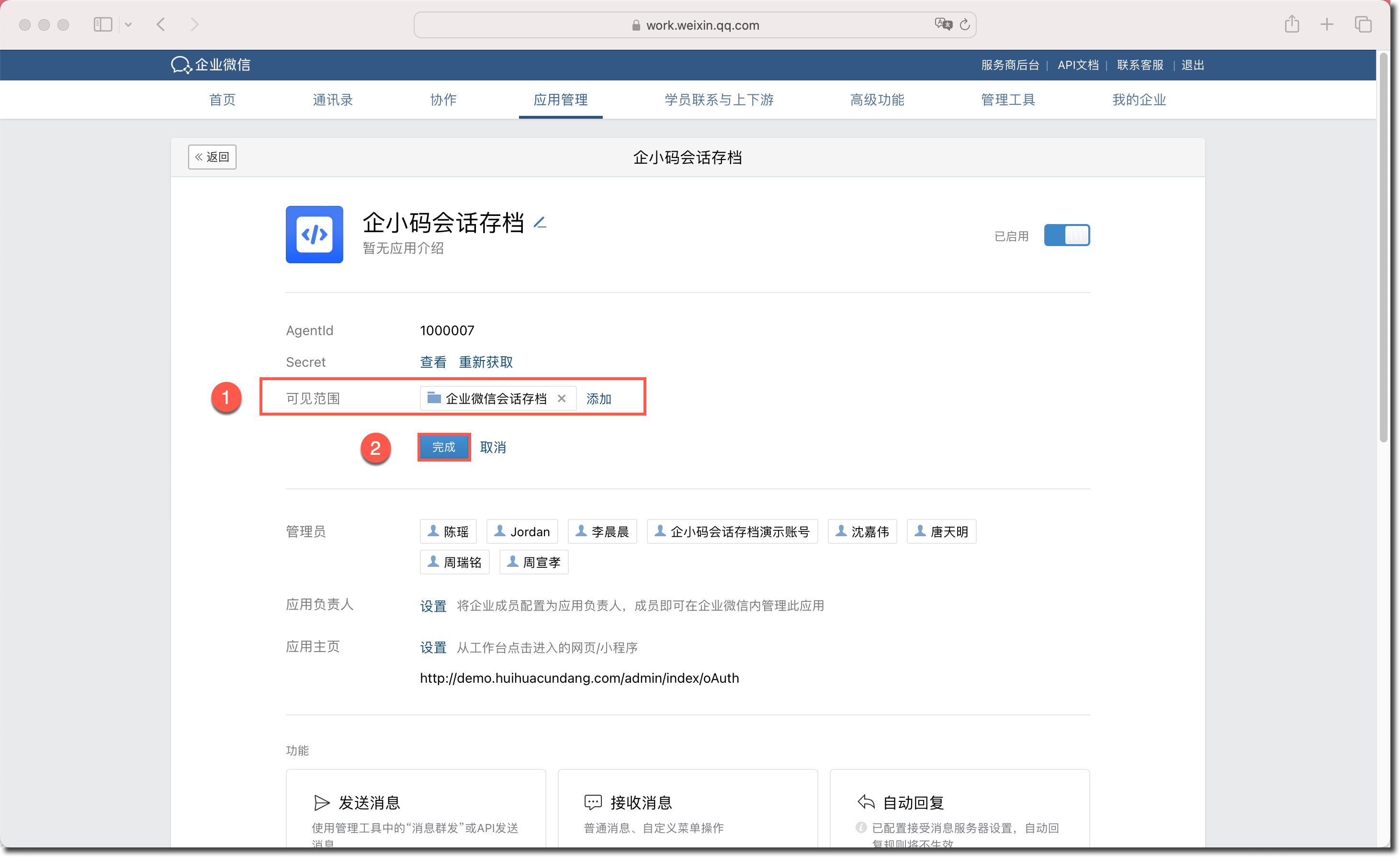Go back with Safari back arrow

[x=161, y=24]
